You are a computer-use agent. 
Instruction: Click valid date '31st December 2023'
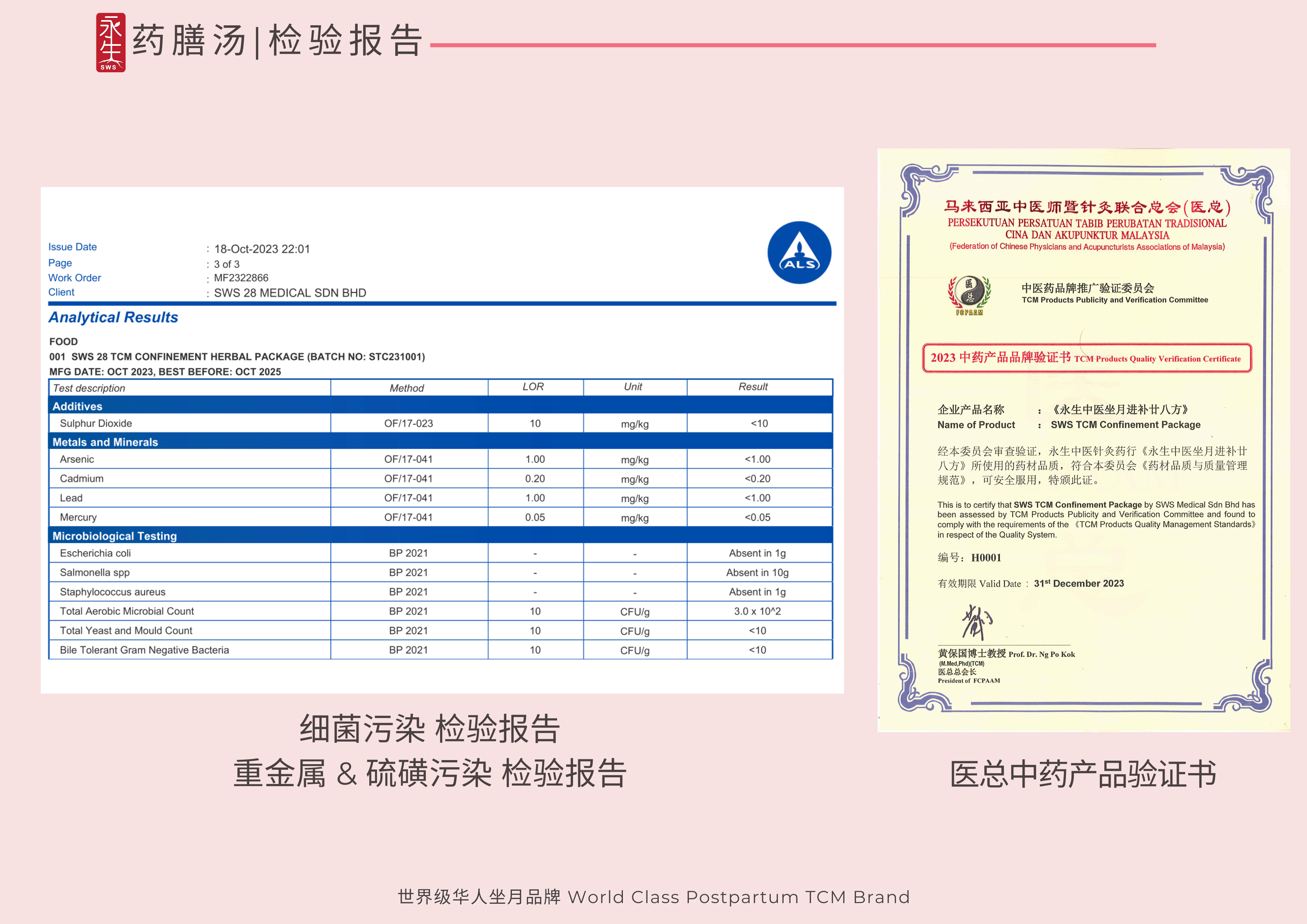click(x=1079, y=583)
